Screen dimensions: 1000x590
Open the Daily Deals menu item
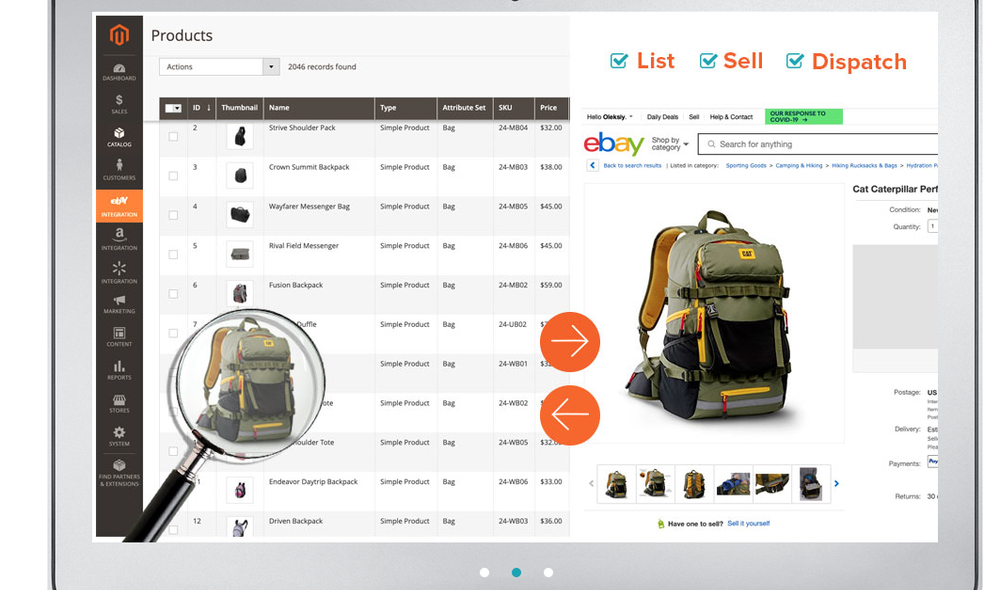pos(663,116)
